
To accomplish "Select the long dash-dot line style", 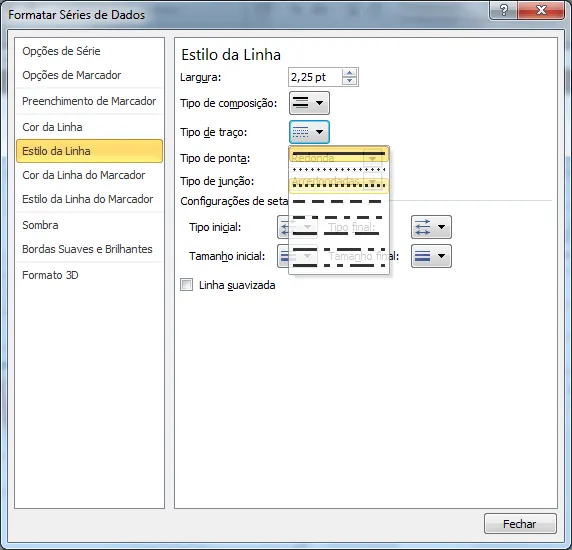I will coord(339,249).
